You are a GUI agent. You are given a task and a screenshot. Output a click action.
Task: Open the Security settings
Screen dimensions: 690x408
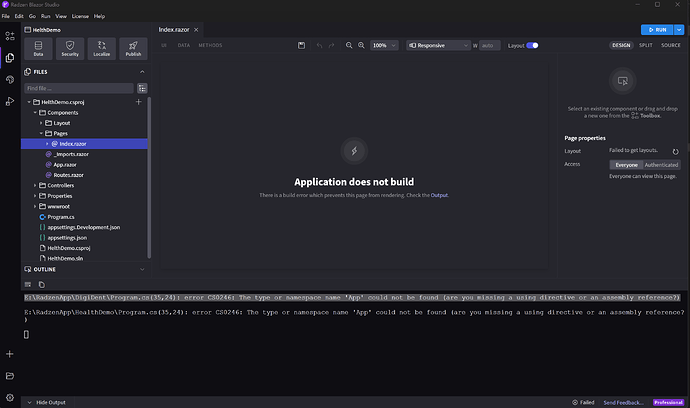(70, 49)
